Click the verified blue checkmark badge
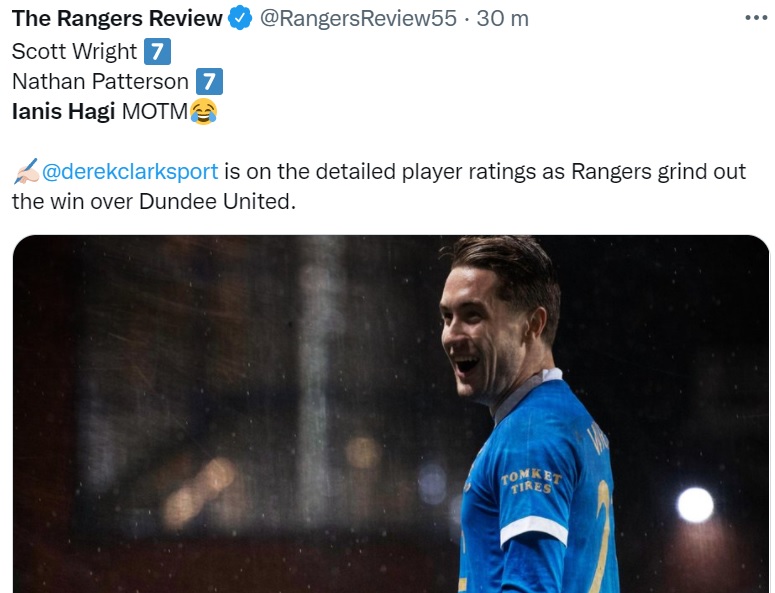The image size is (775, 593). point(240,19)
